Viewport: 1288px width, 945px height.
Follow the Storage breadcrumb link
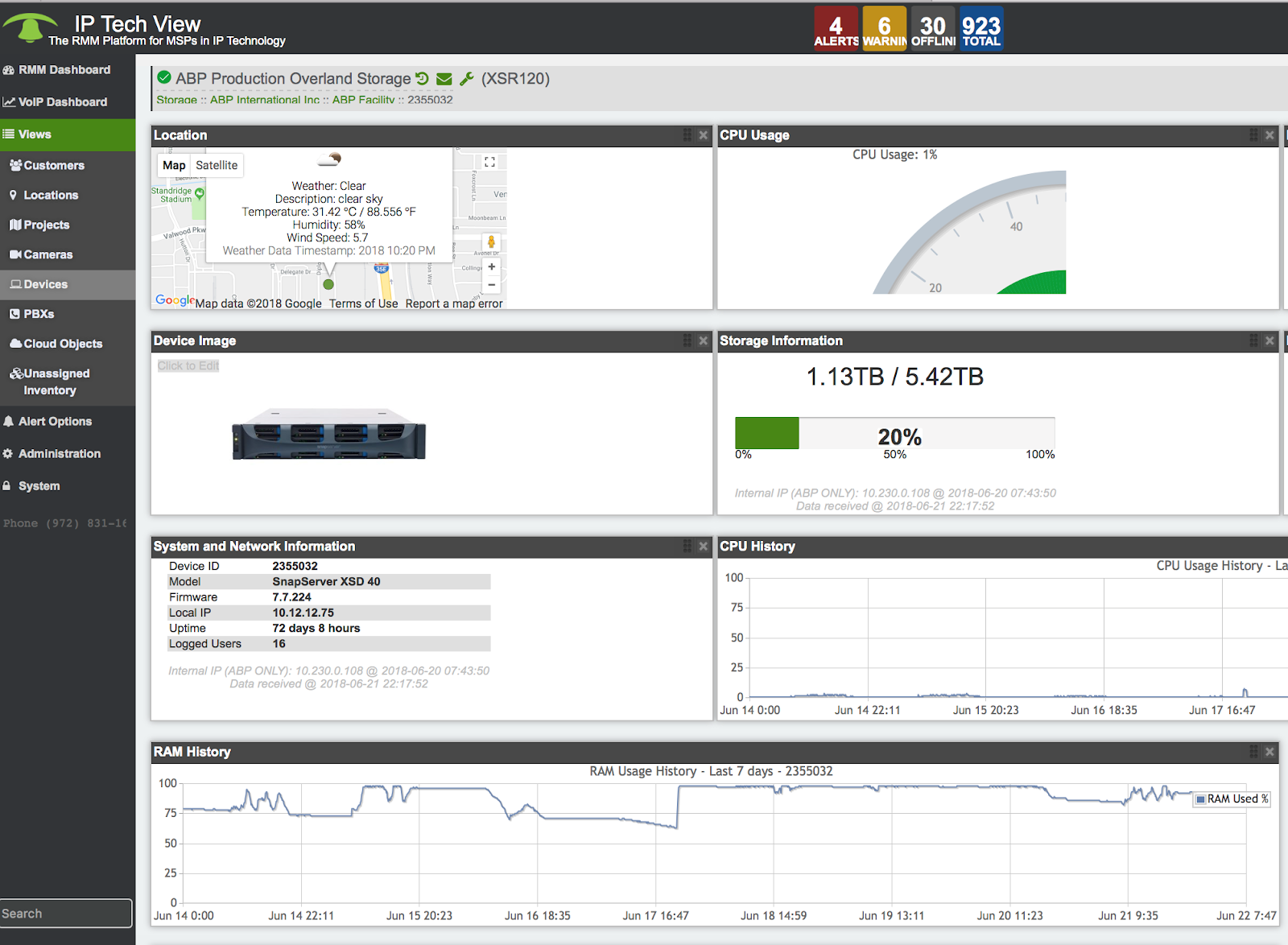coord(176,100)
